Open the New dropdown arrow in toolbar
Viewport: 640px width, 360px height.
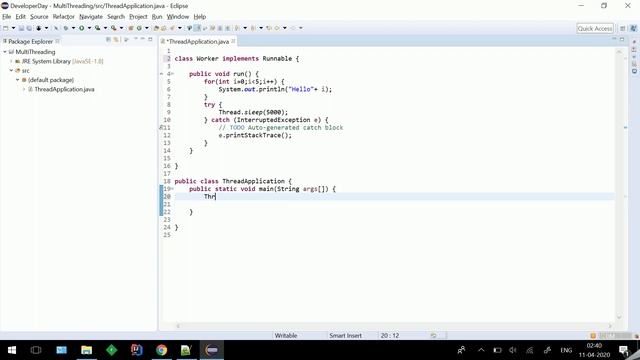tap(13, 28)
